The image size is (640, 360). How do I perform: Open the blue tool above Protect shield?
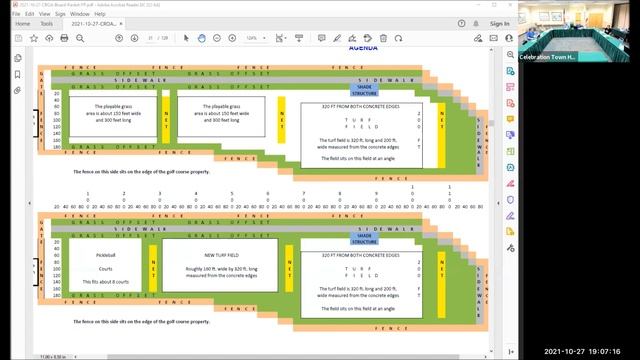click(510, 167)
